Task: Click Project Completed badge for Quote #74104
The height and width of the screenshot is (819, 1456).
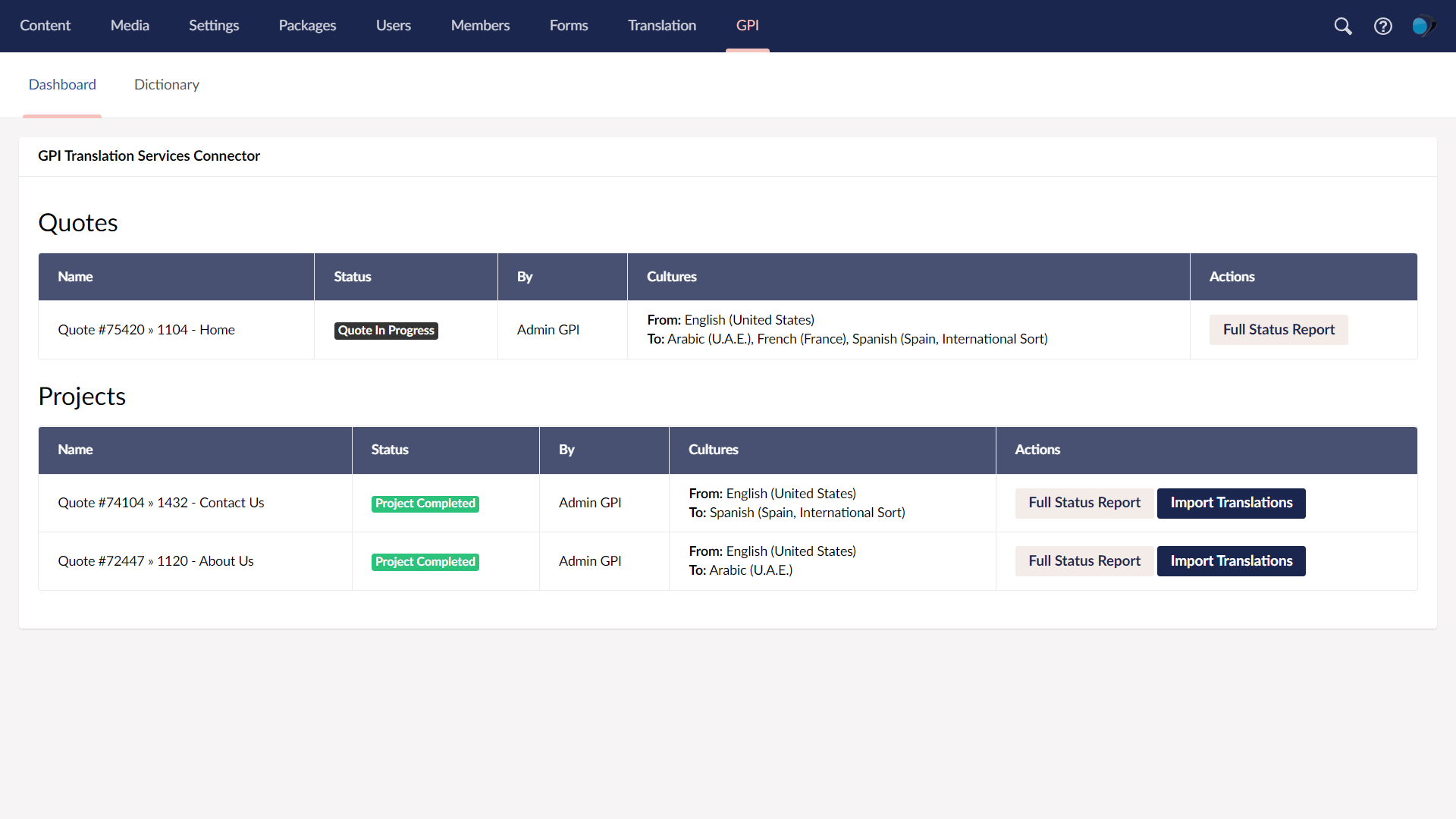Action: 425,504
